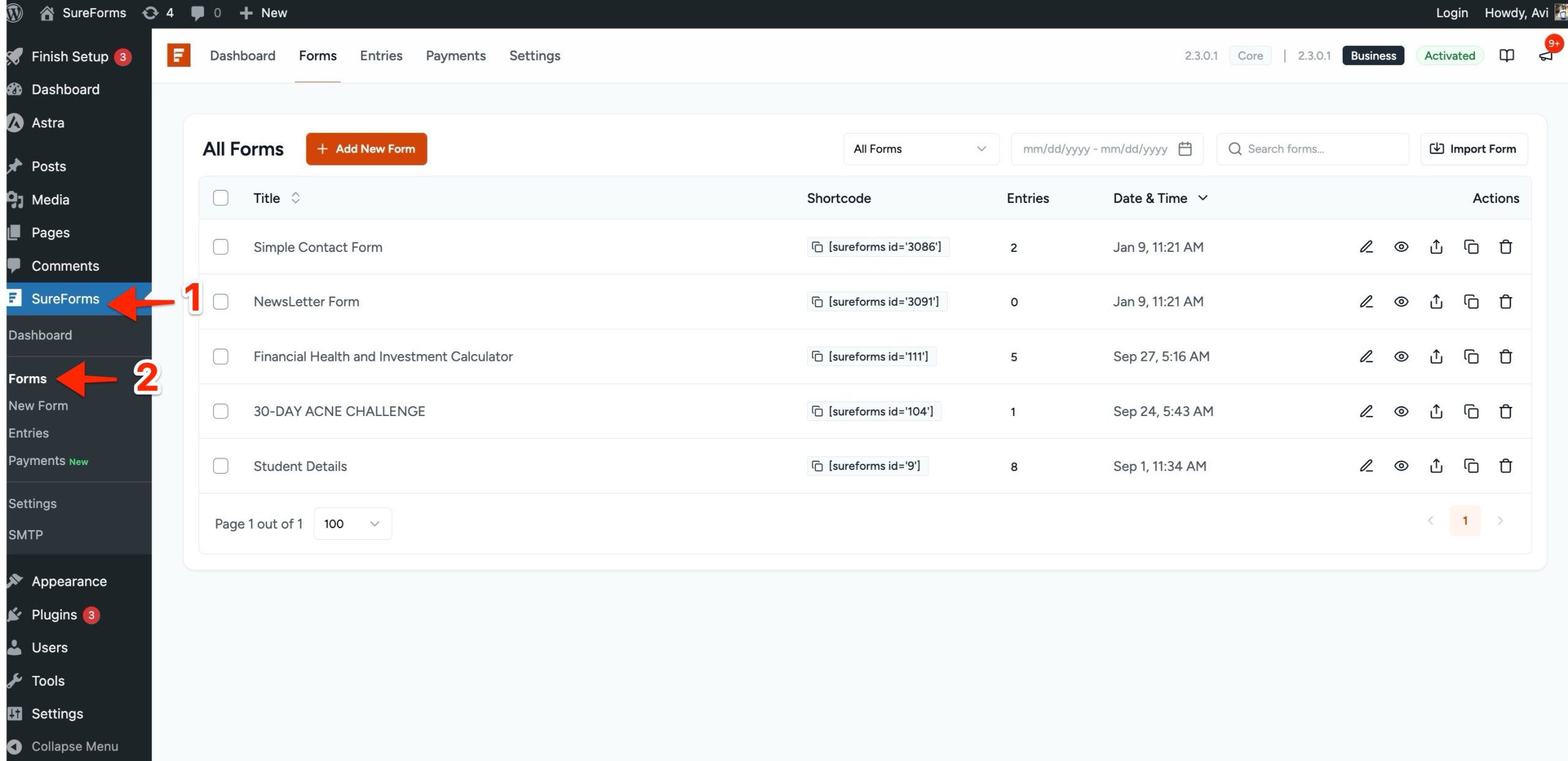Duplicate the NewsLetter Form with copy icon

(x=1471, y=301)
